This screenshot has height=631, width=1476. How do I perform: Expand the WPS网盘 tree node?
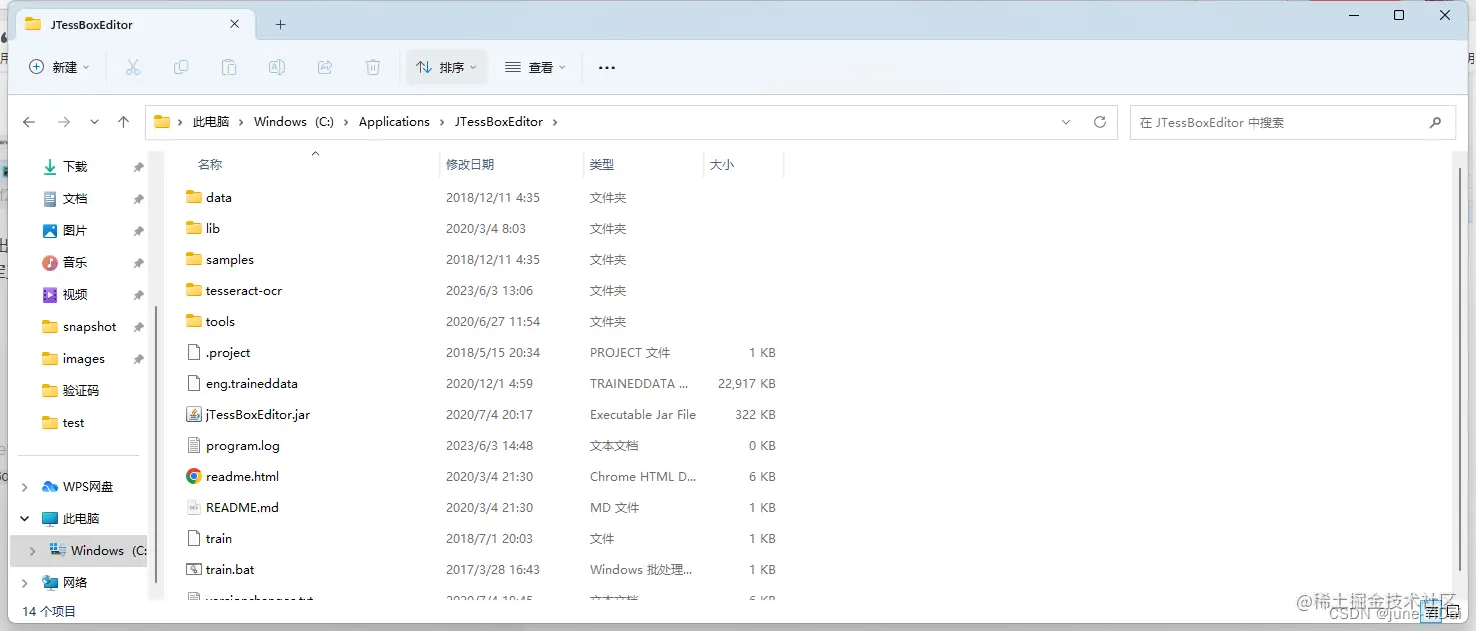[25, 487]
